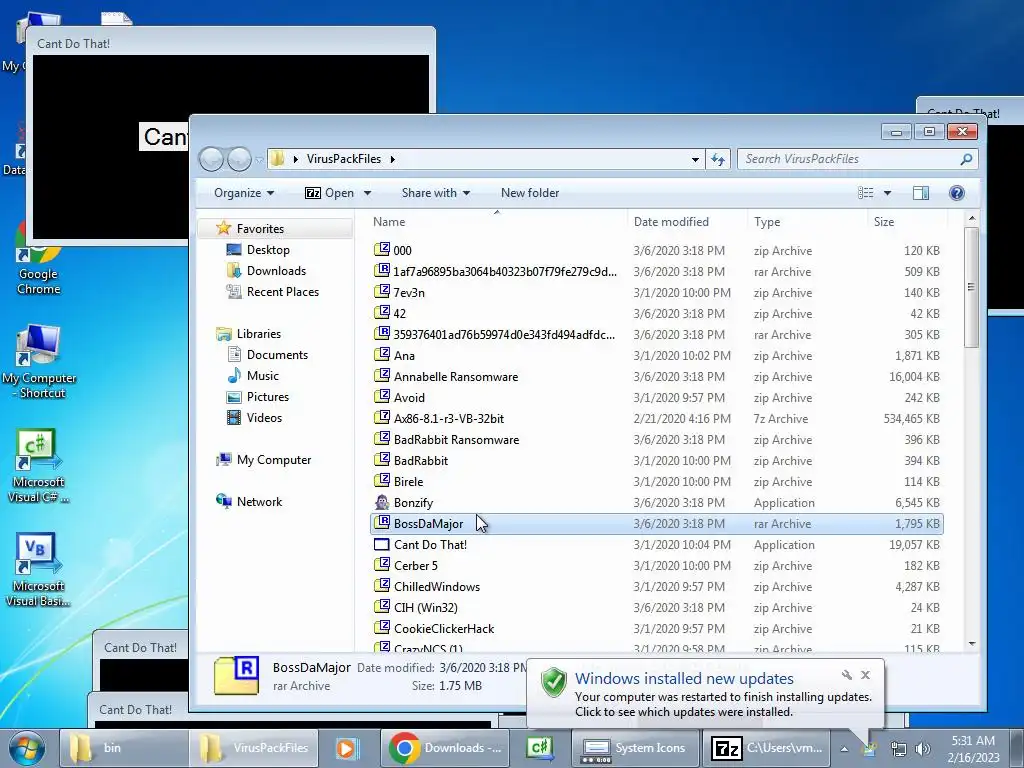Viewport: 1024px width, 768px height.
Task: Click the Open toolbar button
Action: (x=330, y=193)
